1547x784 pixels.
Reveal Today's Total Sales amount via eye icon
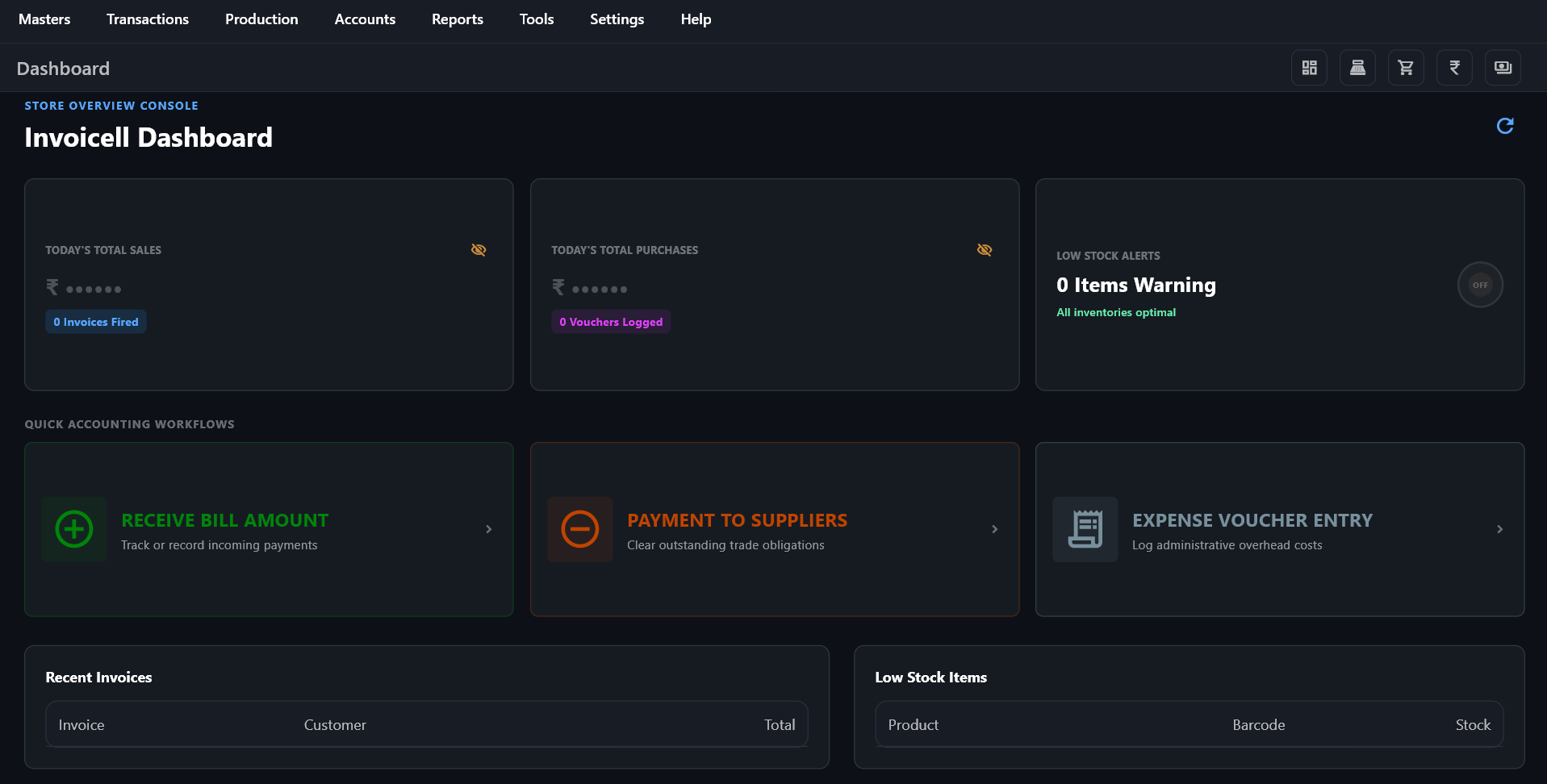(479, 250)
